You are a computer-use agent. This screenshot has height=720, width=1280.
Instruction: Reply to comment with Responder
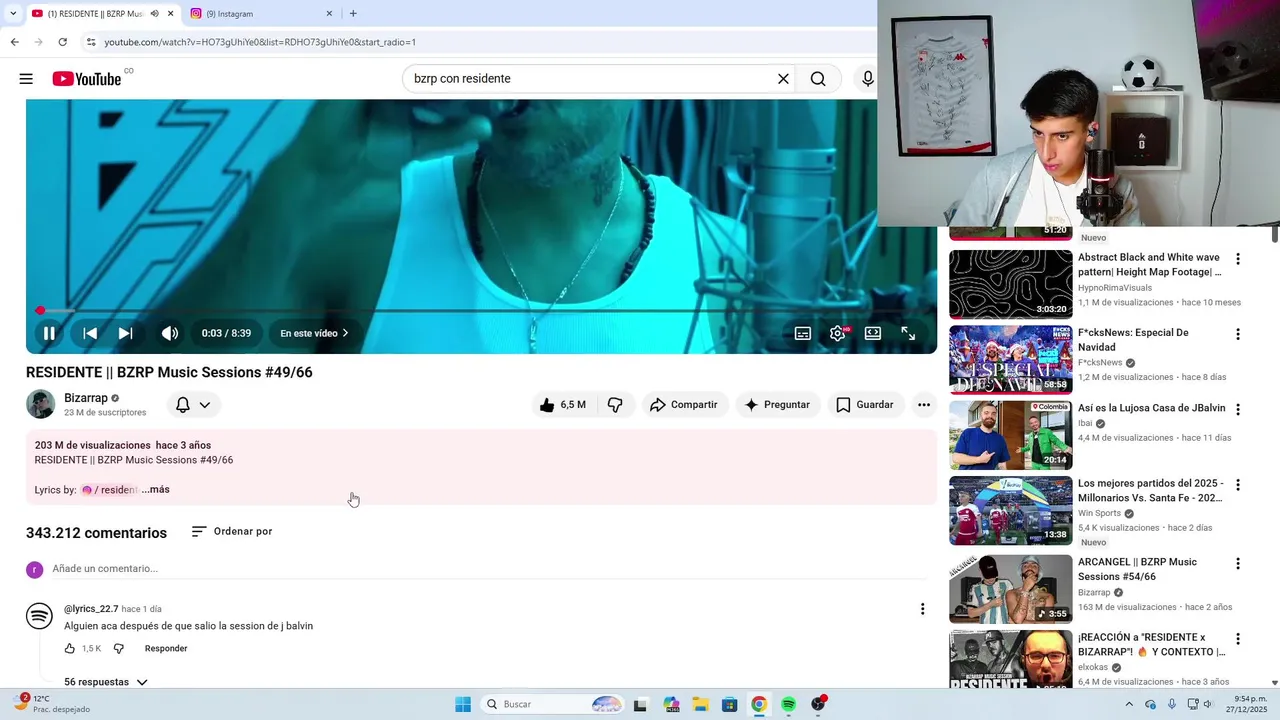pyautogui.click(x=166, y=649)
